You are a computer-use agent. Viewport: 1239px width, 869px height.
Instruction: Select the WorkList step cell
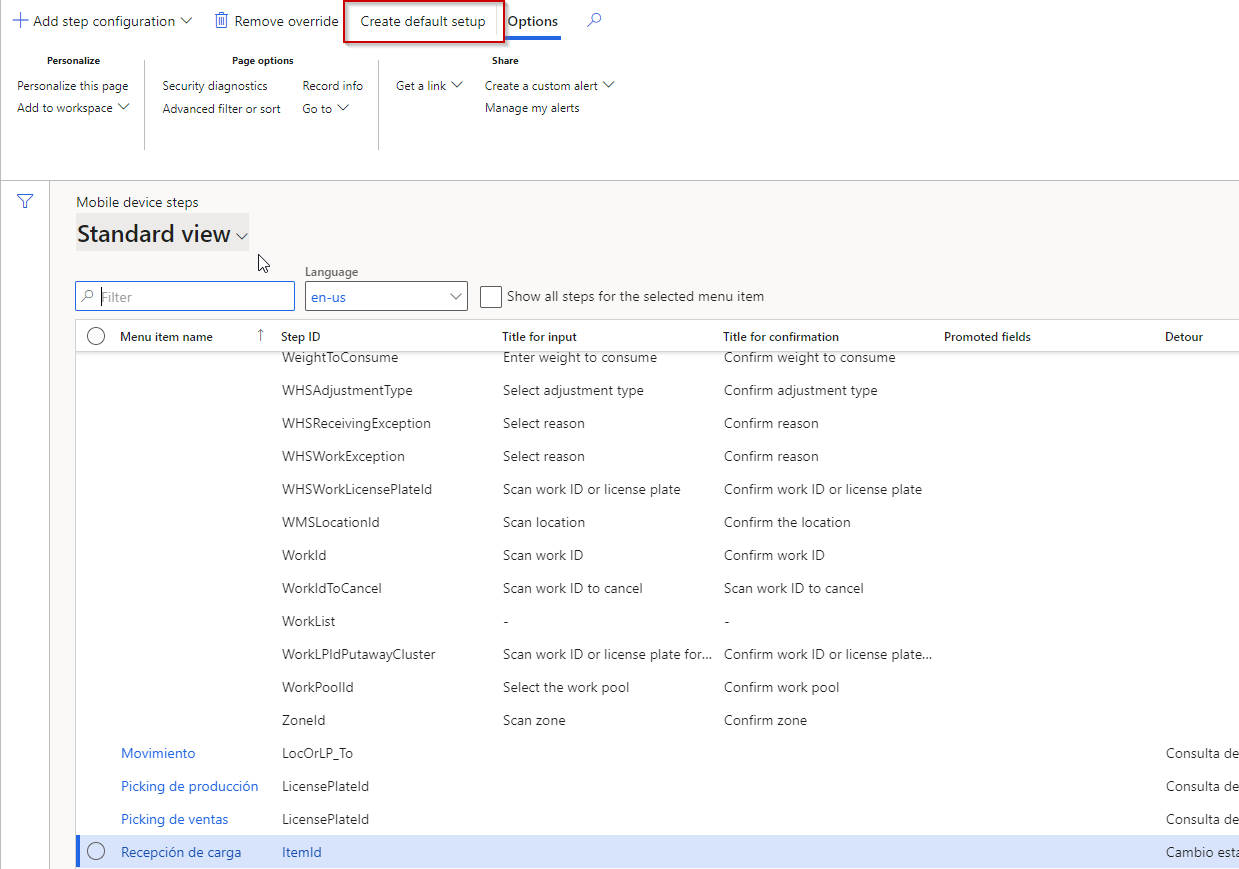(309, 621)
